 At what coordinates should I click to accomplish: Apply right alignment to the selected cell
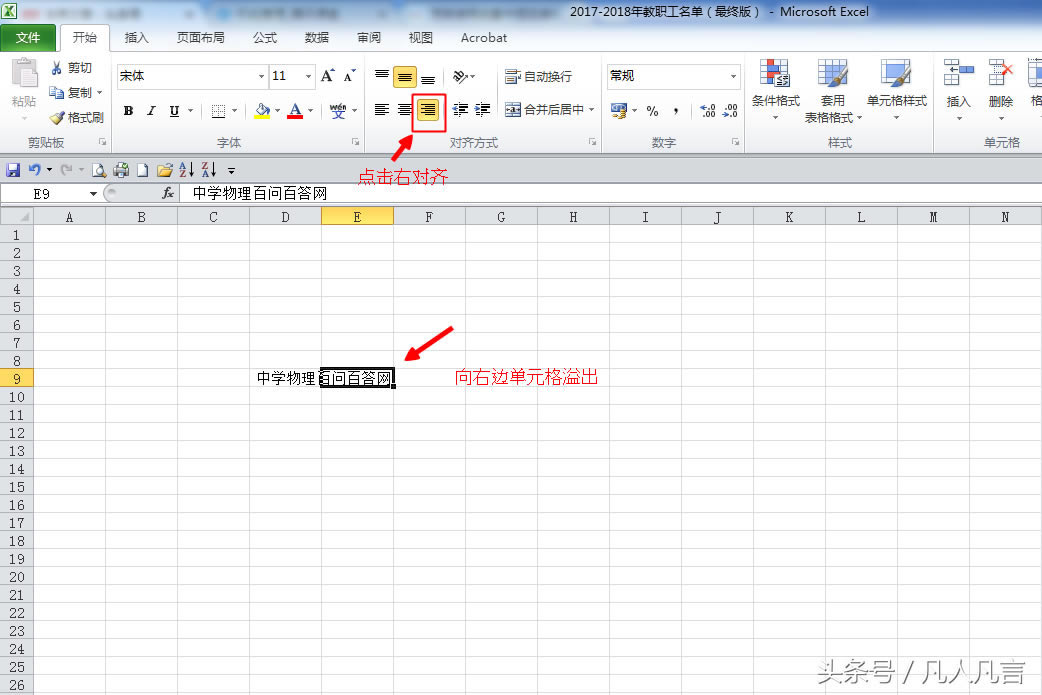pyautogui.click(x=428, y=111)
